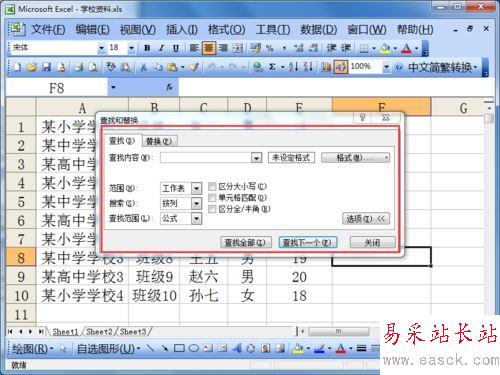Switch to the Sheet2 worksheet tab
Image resolution: width=500 pixels, height=375 pixels.
point(99,332)
